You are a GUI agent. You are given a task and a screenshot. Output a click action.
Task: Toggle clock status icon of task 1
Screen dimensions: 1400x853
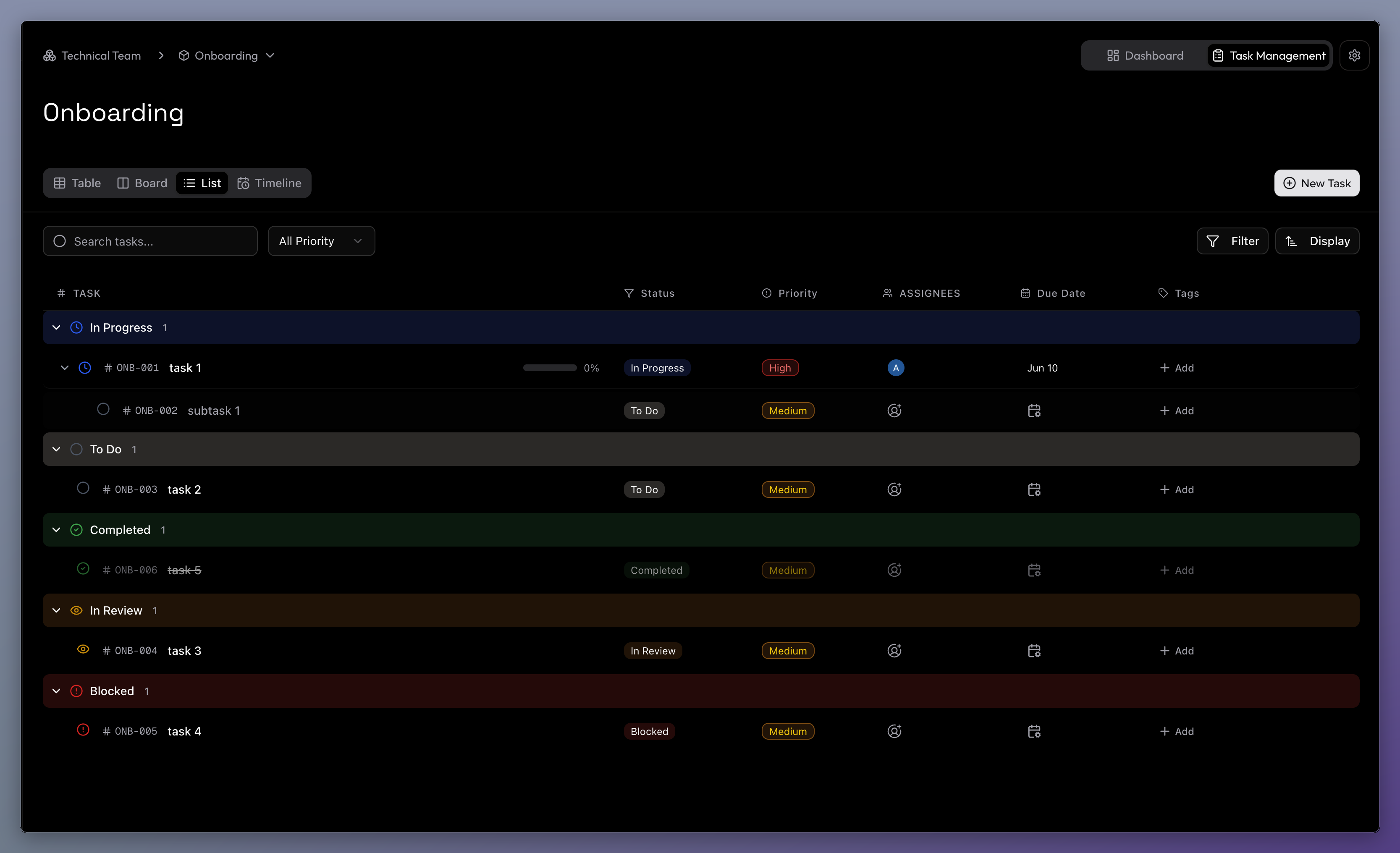coord(85,367)
